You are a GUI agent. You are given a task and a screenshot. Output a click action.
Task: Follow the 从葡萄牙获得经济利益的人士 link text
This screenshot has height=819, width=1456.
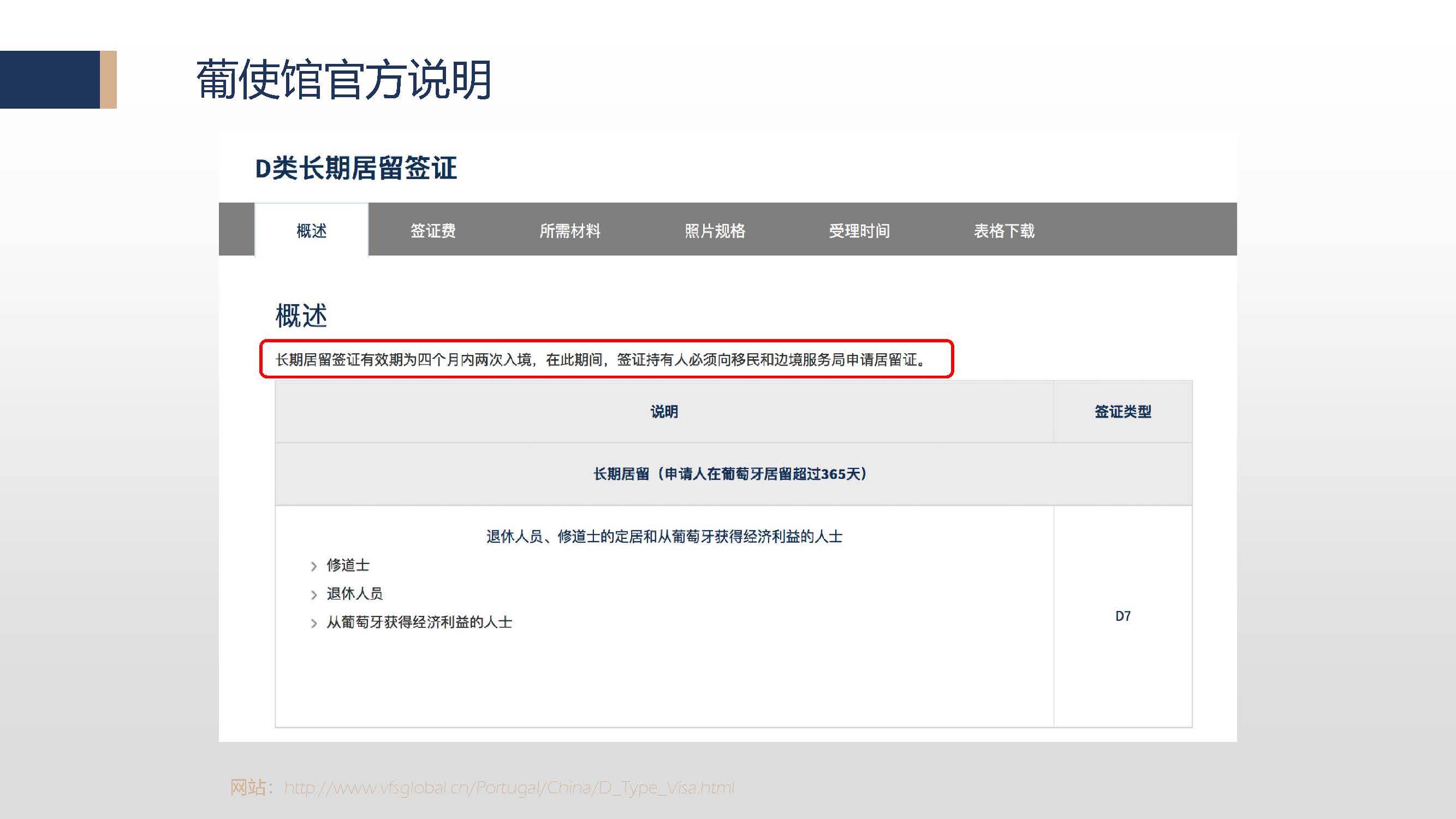419,622
